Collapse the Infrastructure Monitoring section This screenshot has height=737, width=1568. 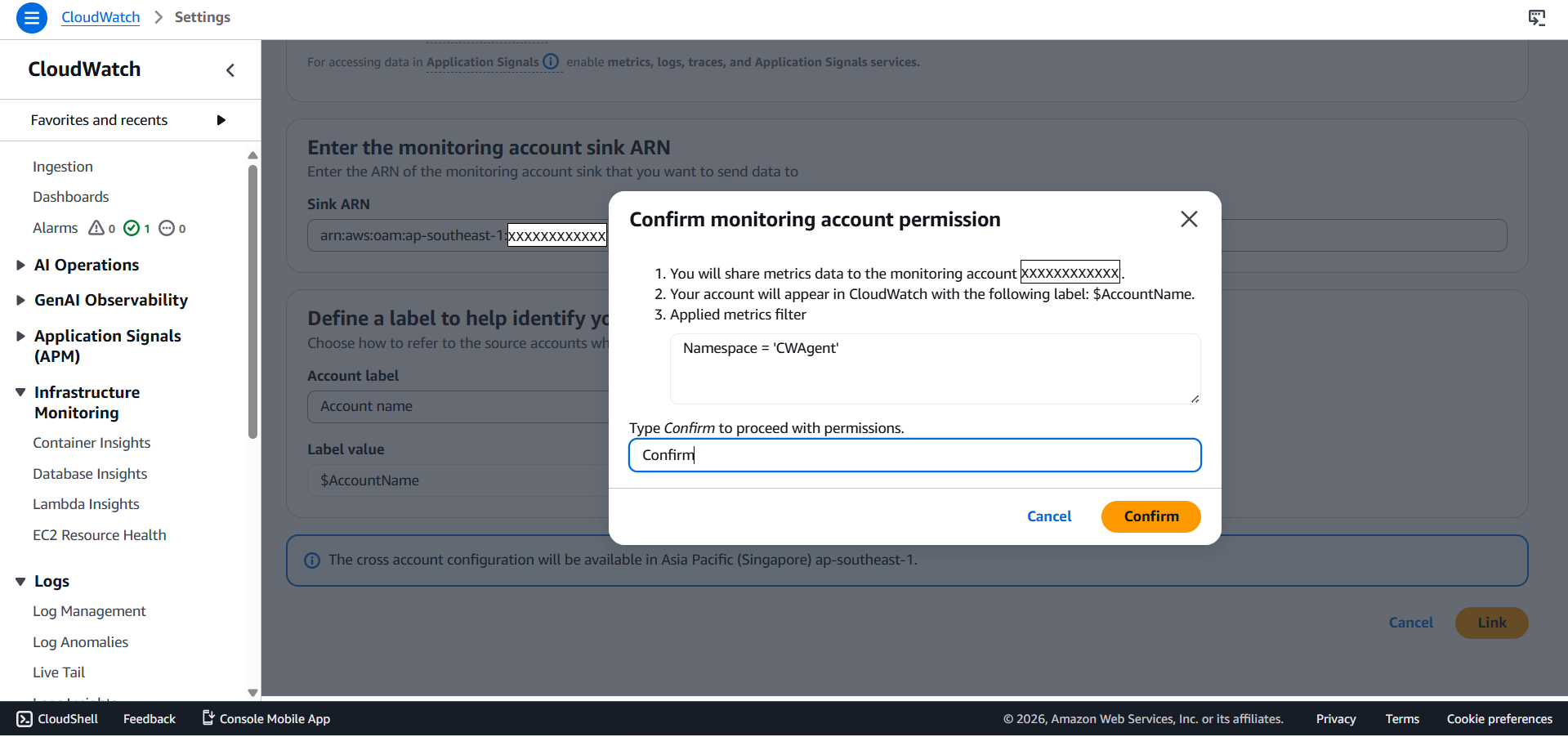pyautogui.click(x=21, y=392)
